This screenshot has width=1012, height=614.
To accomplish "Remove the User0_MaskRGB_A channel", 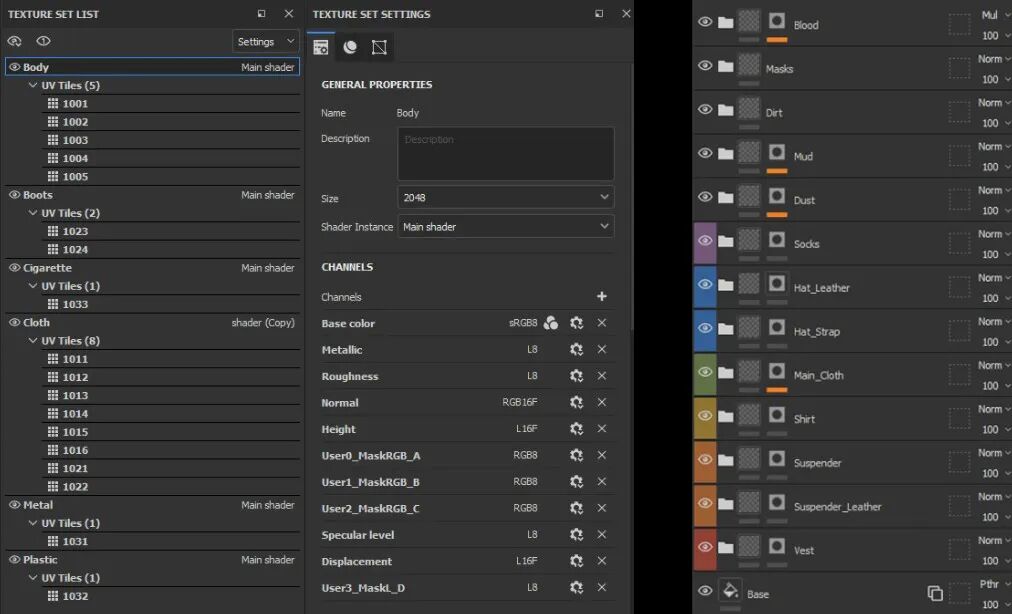I will tap(602, 455).
